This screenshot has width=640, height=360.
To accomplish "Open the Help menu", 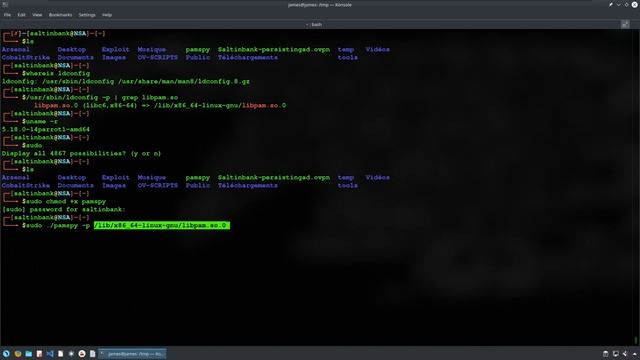I will [107, 15].
